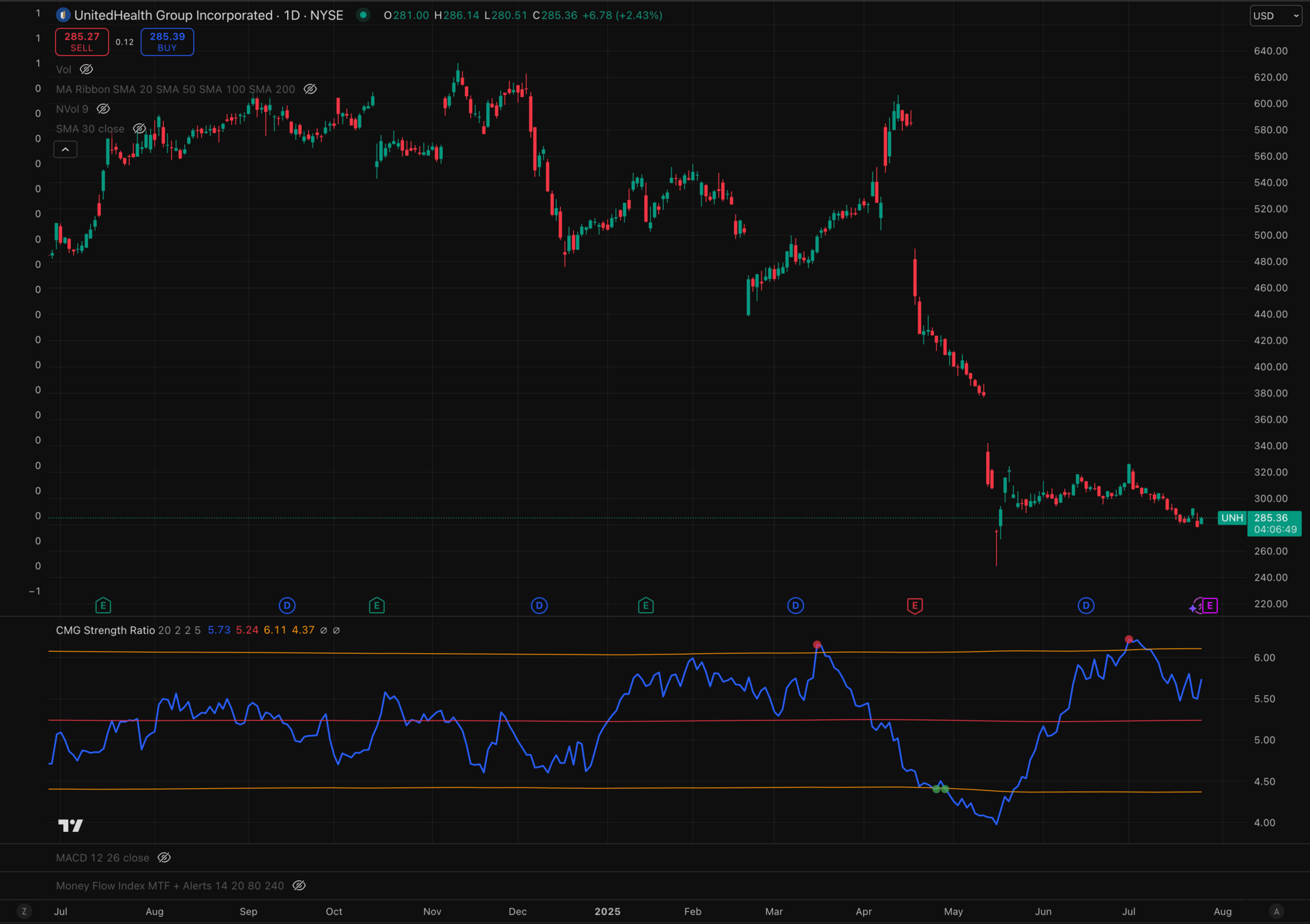Open the July earnings marker E
The width and height of the screenshot is (1310, 924).
(x=103, y=605)
